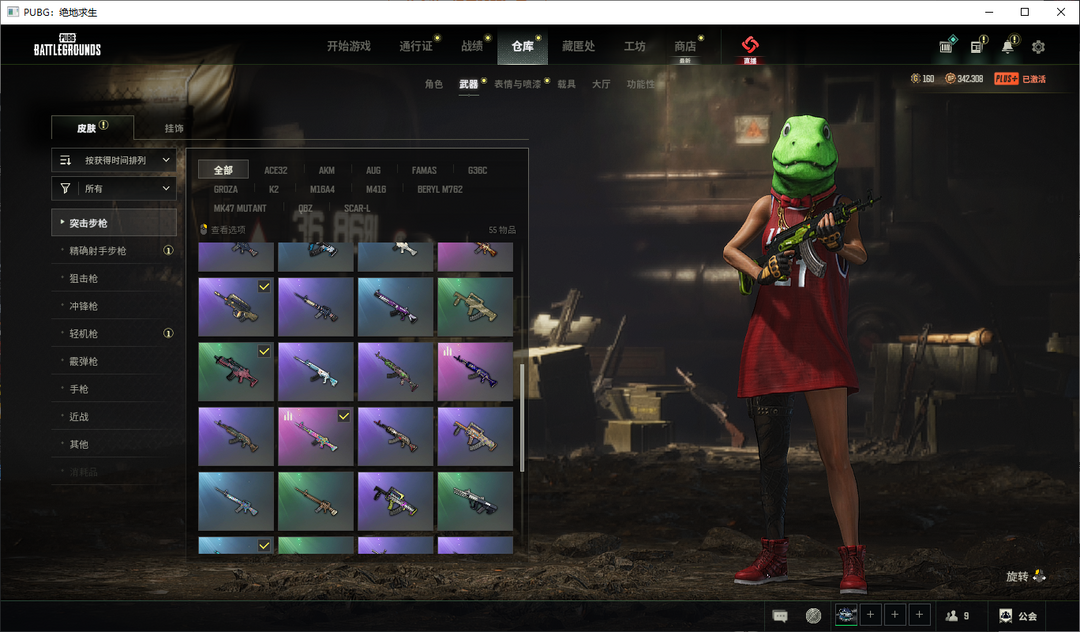Select the 冲锋枪 category

[x=114, y=306]
